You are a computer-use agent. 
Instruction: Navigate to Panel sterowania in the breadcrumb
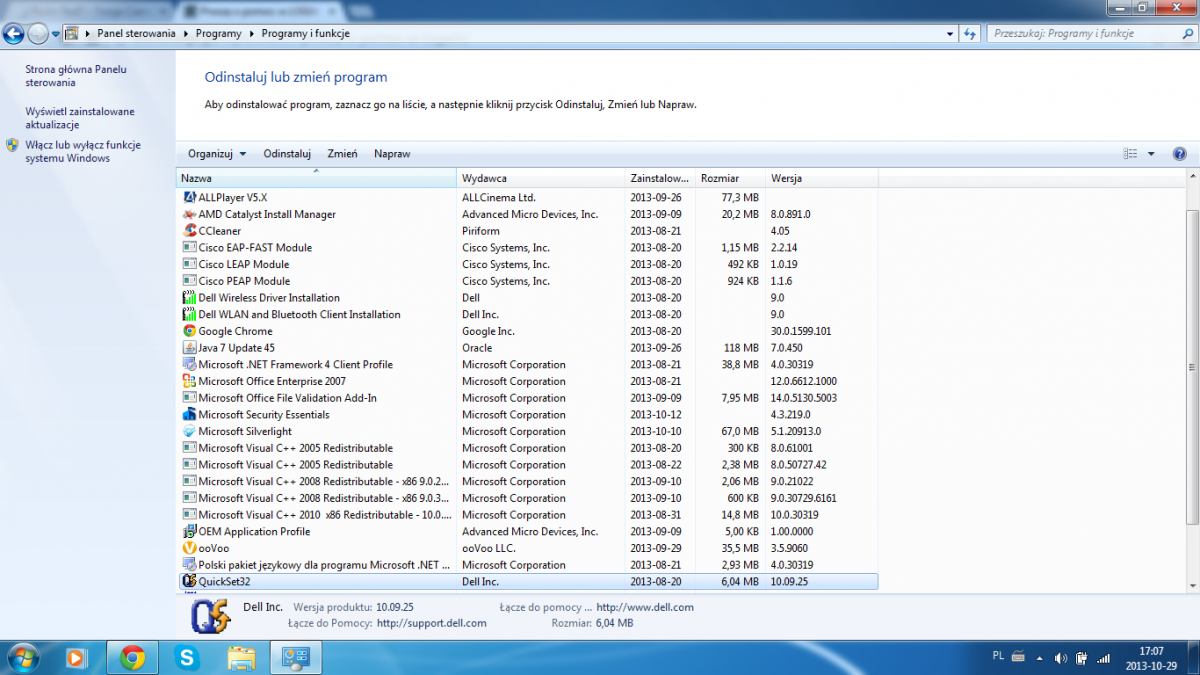tap(136, 33)
